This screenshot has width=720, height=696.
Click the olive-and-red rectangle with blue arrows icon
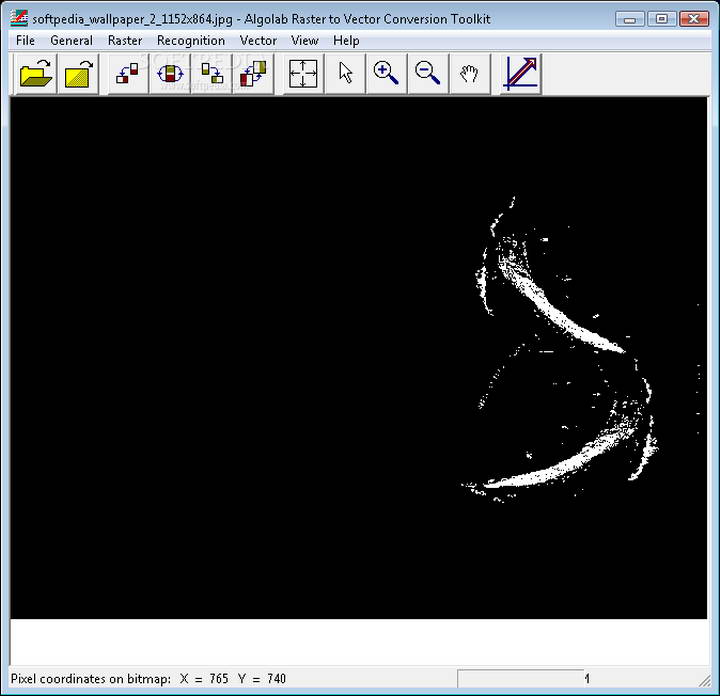pyautogui.click(x=170, y=73)
